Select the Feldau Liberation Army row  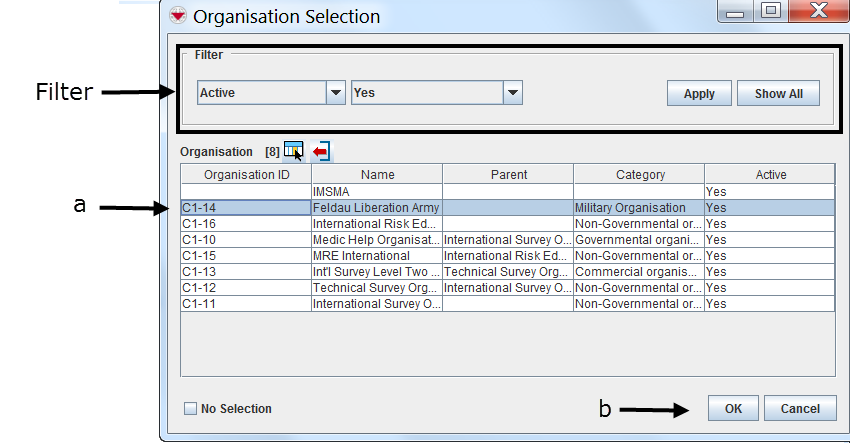click(377, 207)
